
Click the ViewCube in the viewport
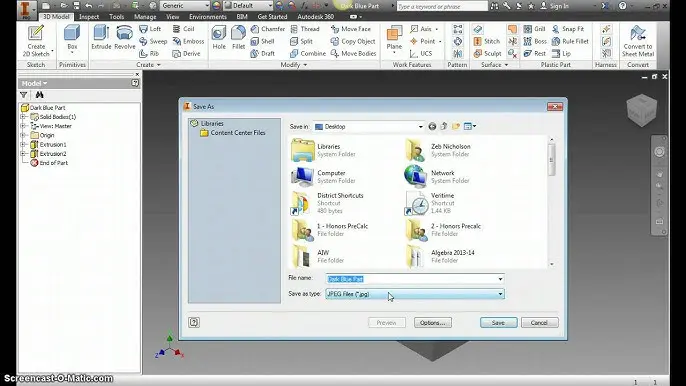coord(641,110)
